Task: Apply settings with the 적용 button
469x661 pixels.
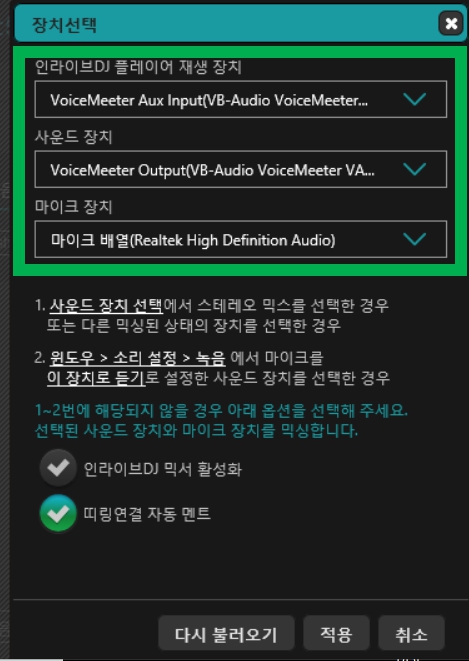Action: (336, 633)
